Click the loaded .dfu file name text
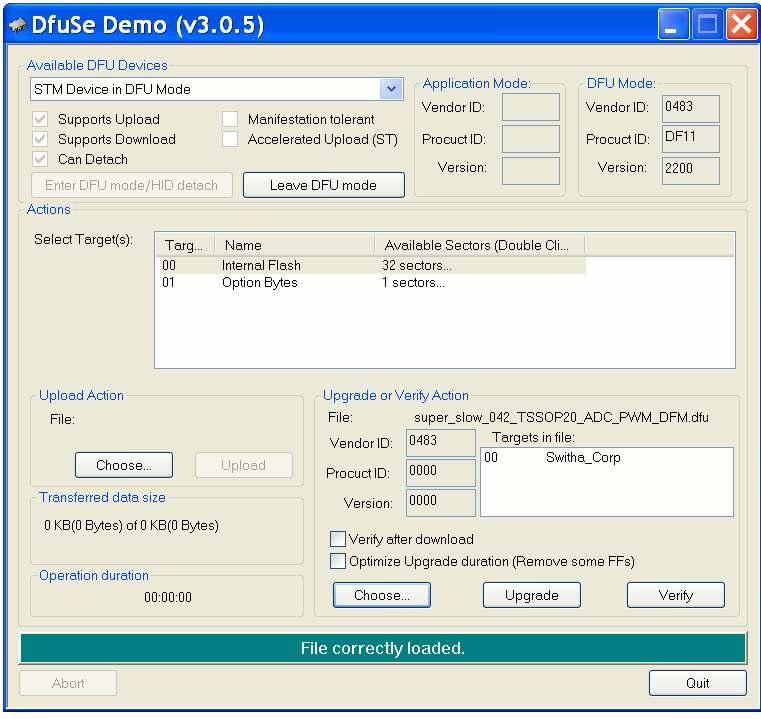The image size is (761, 719). pyautogui.click(x=562, y=418)
